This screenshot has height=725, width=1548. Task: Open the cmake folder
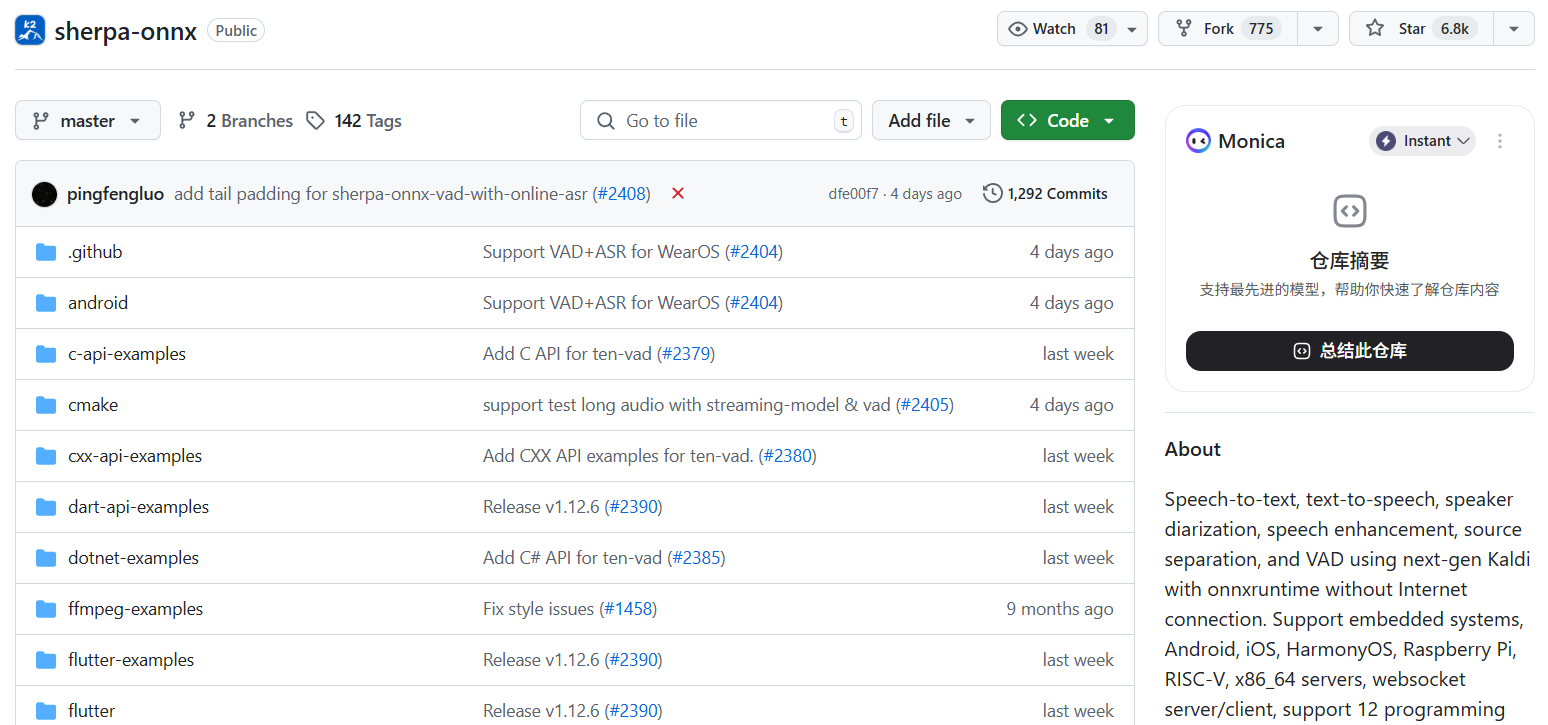93,405
